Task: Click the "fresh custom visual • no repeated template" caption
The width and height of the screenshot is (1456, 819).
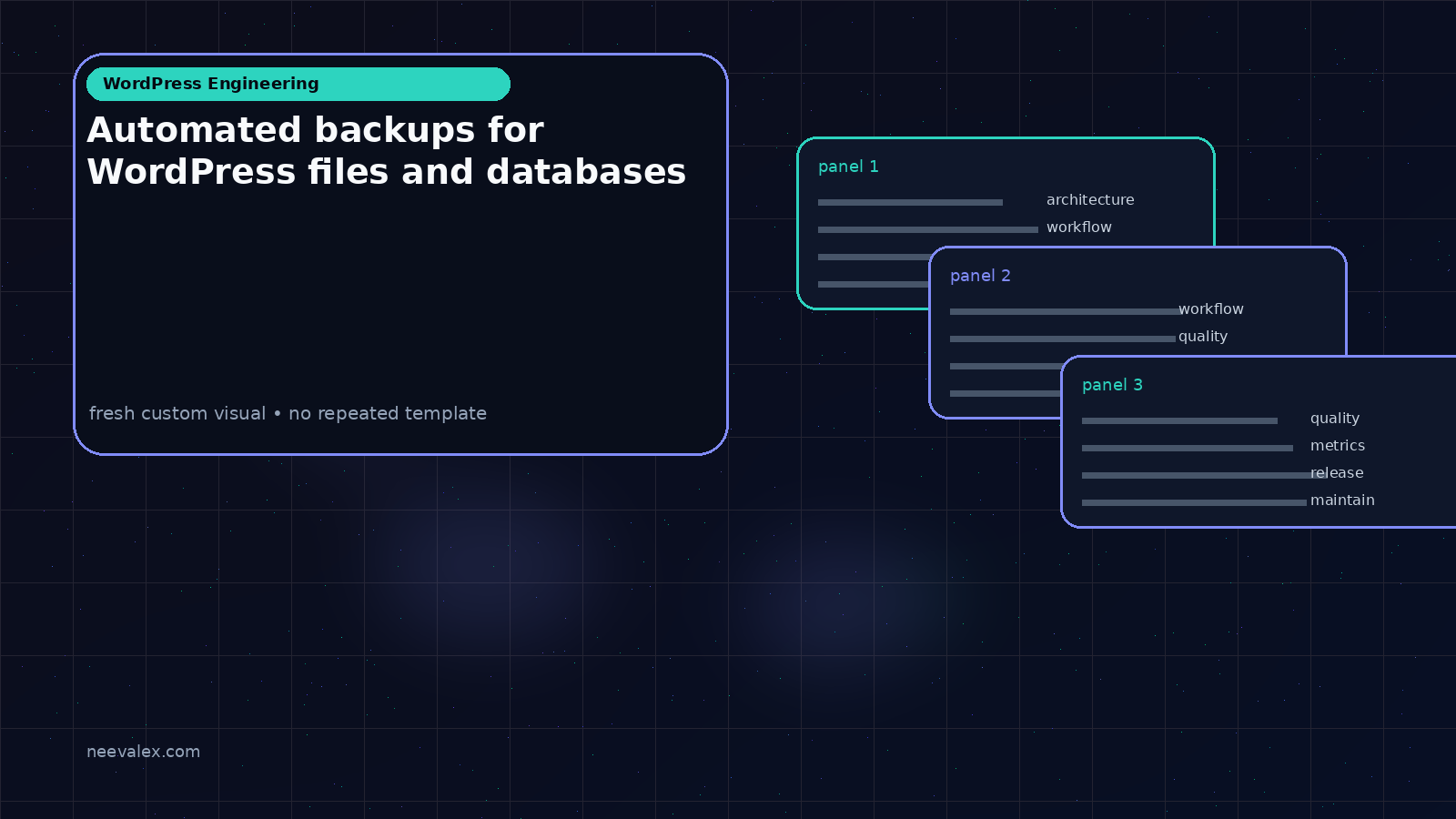Action: [x=288, y=413]
